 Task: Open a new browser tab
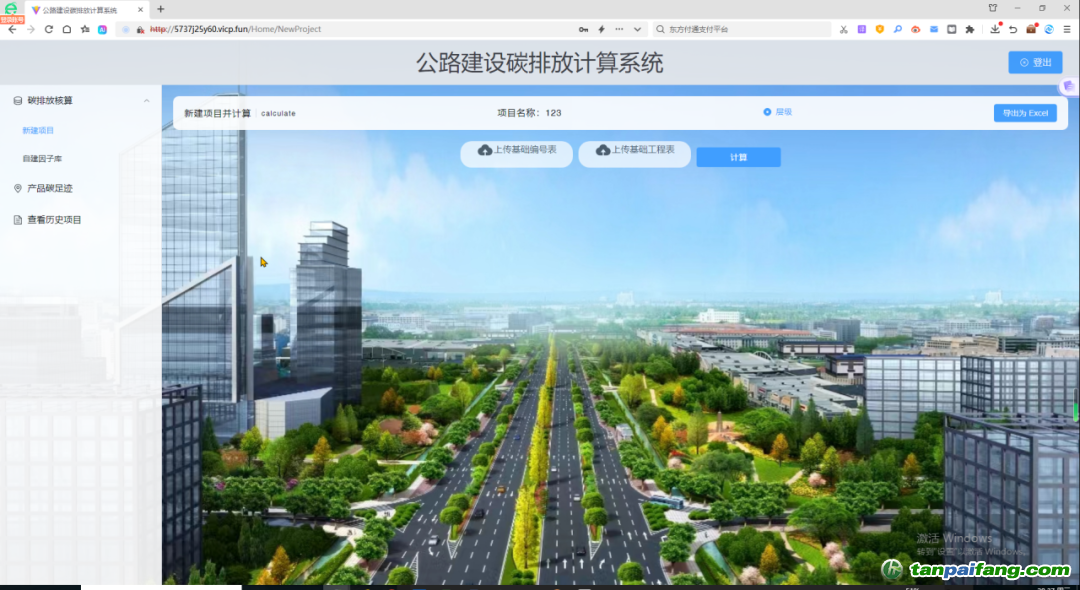coord(161,9)
